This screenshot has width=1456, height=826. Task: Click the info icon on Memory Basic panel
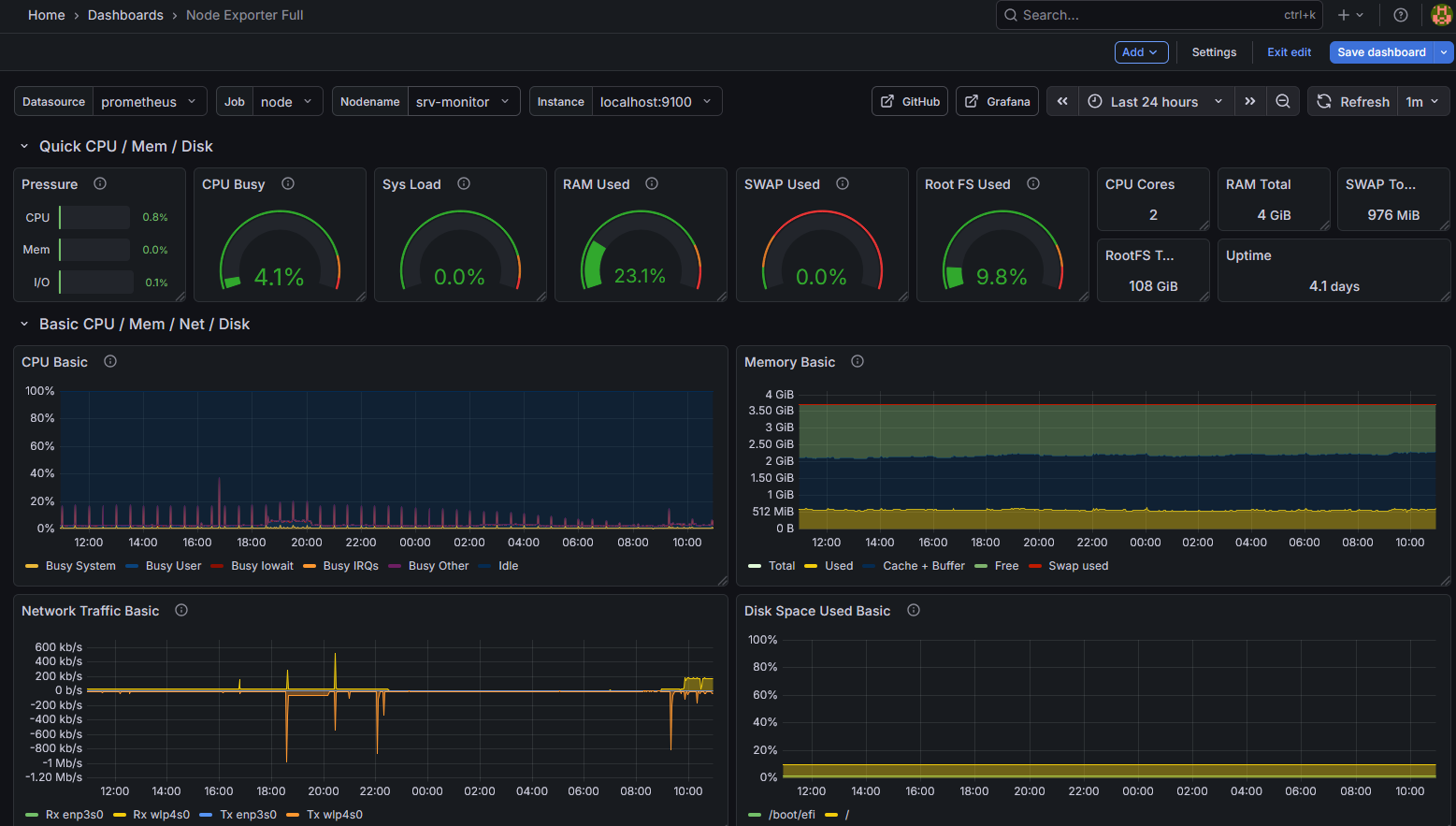(857, 361)
